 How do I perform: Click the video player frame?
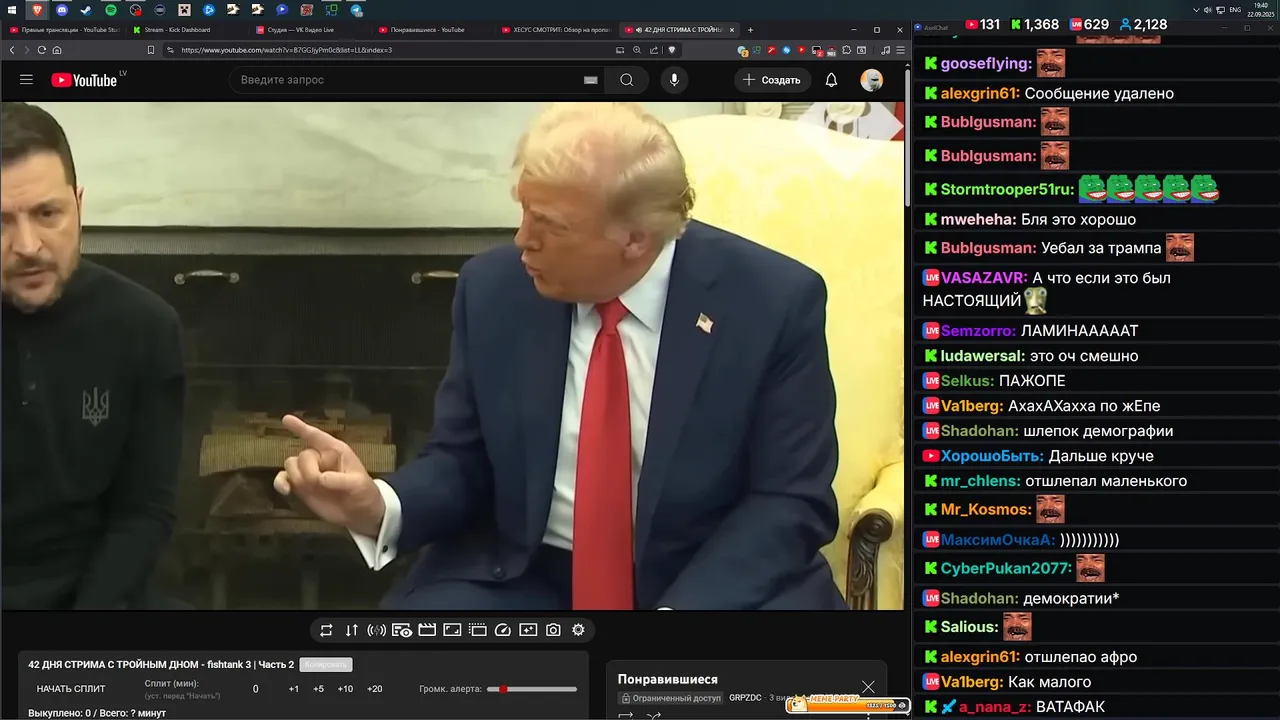coord(452,355)
